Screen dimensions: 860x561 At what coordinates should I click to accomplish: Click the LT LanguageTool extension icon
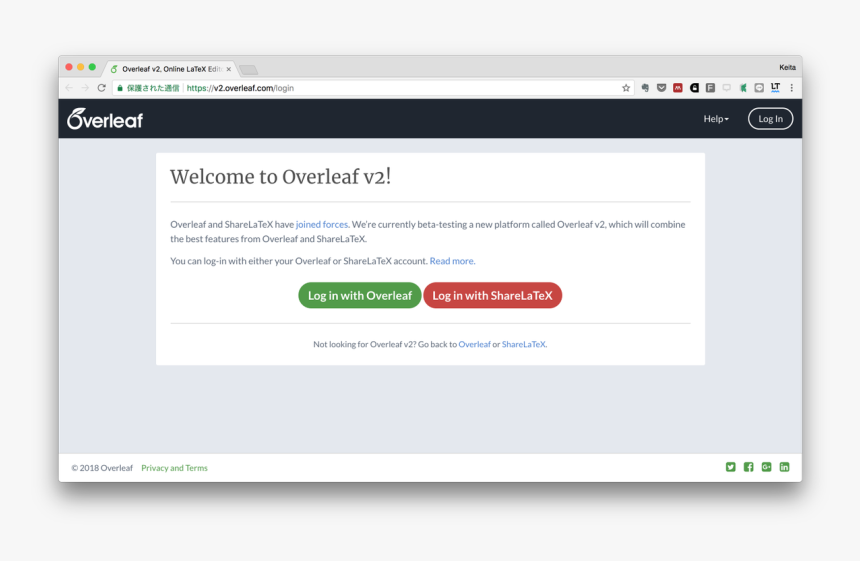coord(776,88)
